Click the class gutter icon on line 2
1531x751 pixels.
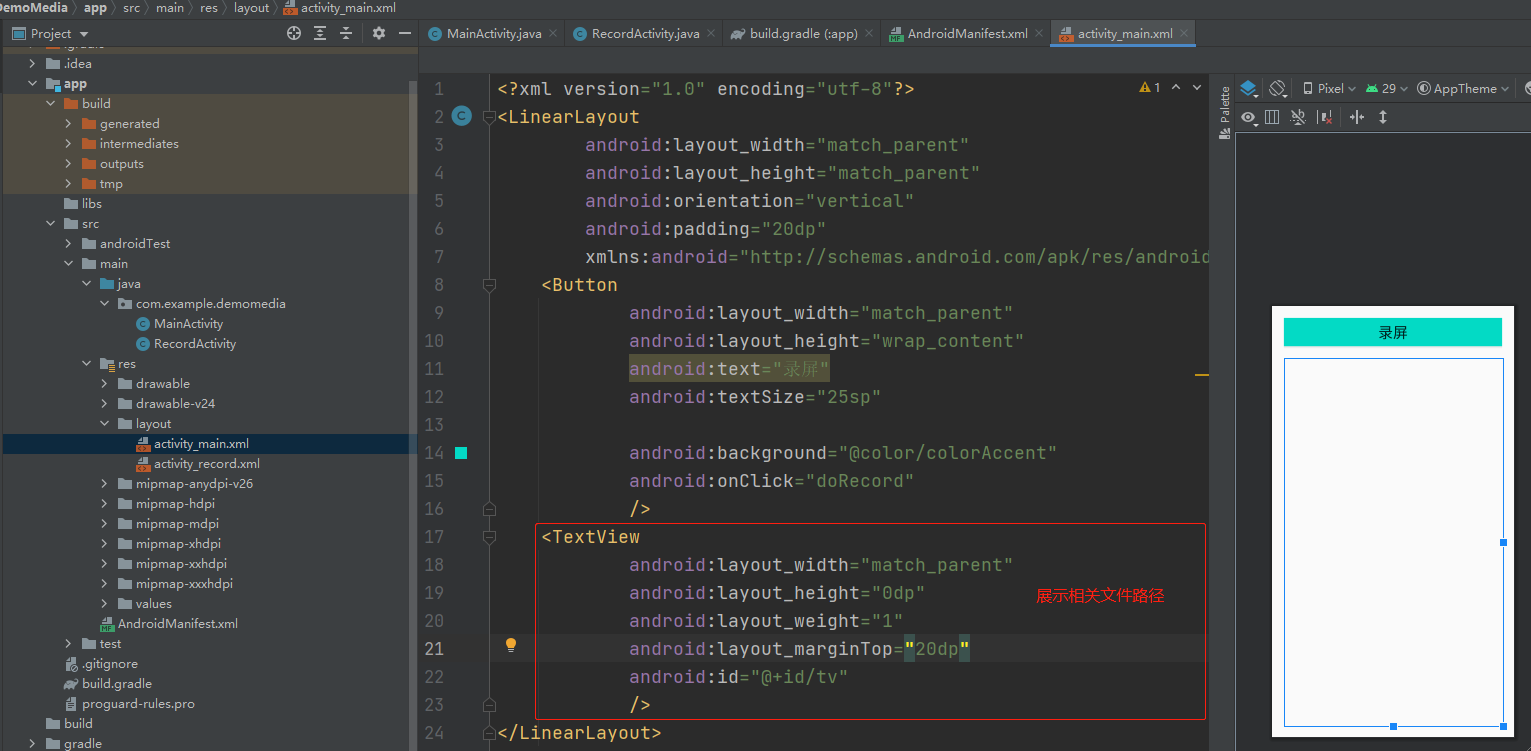461,116
